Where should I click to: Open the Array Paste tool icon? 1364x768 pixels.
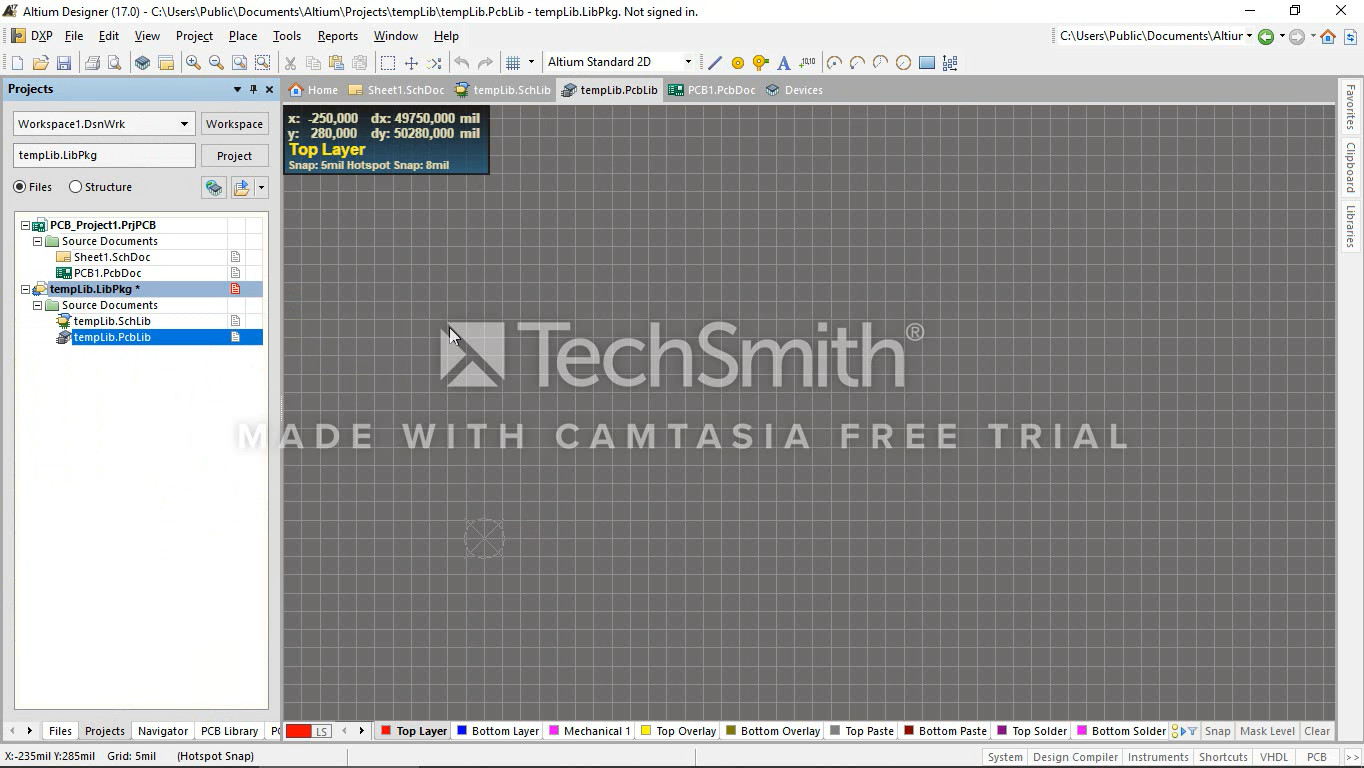pos(950,63)
